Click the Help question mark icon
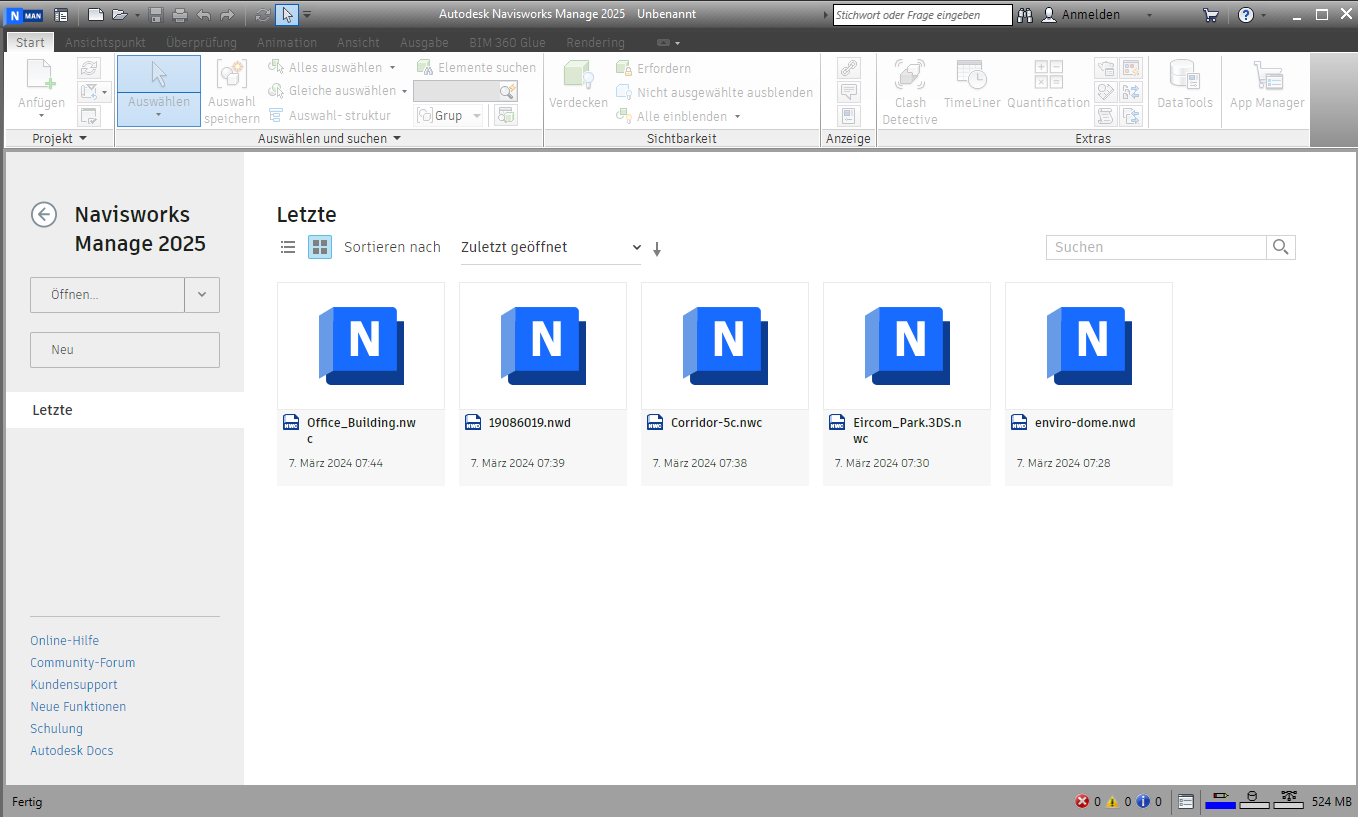The image size is (1358, 817). 1246,15
